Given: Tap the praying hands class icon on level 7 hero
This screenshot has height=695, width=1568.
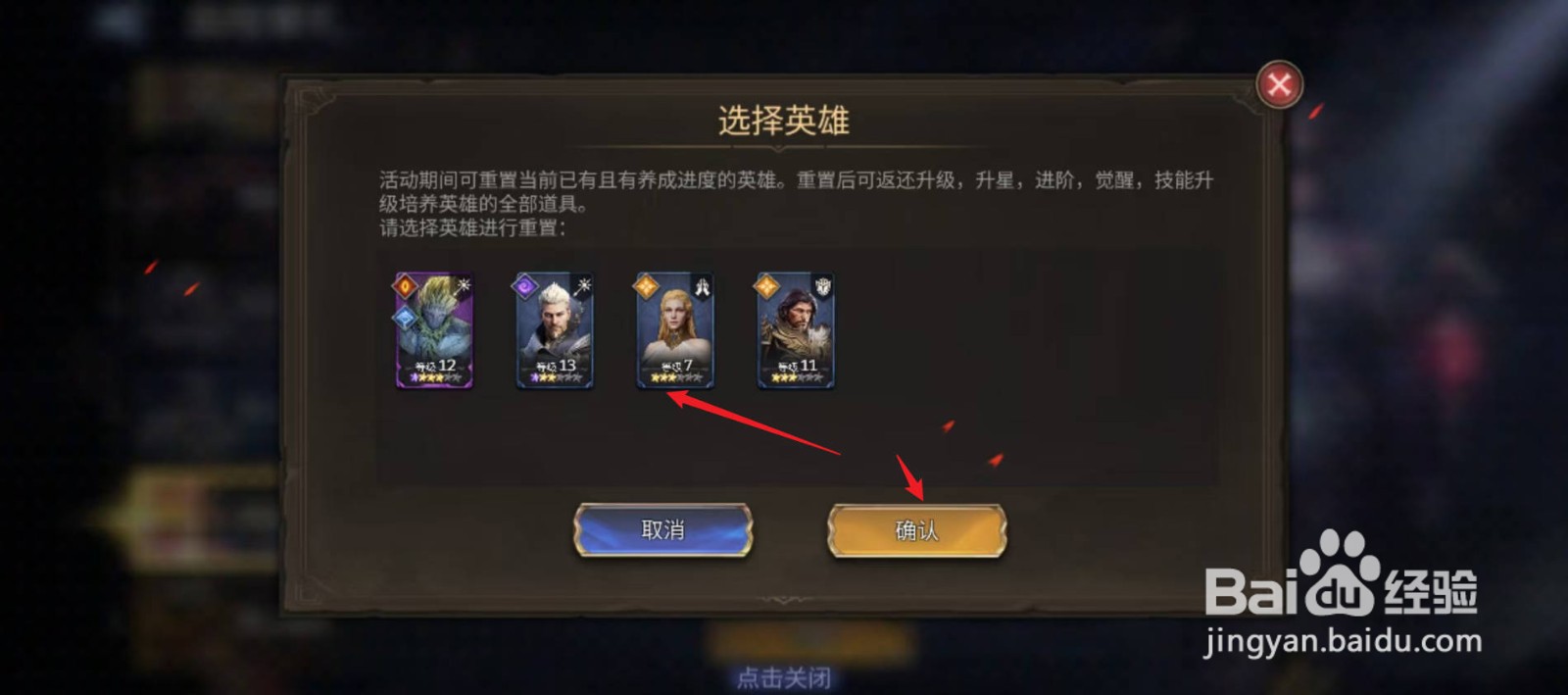Looking at the screenshot, I should (x=702, y=286).
